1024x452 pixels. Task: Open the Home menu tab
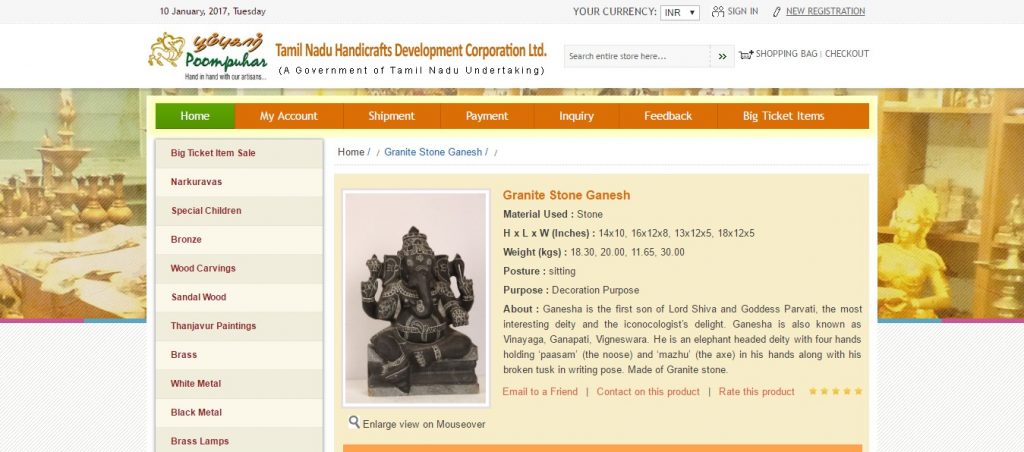tap(195, 116)
